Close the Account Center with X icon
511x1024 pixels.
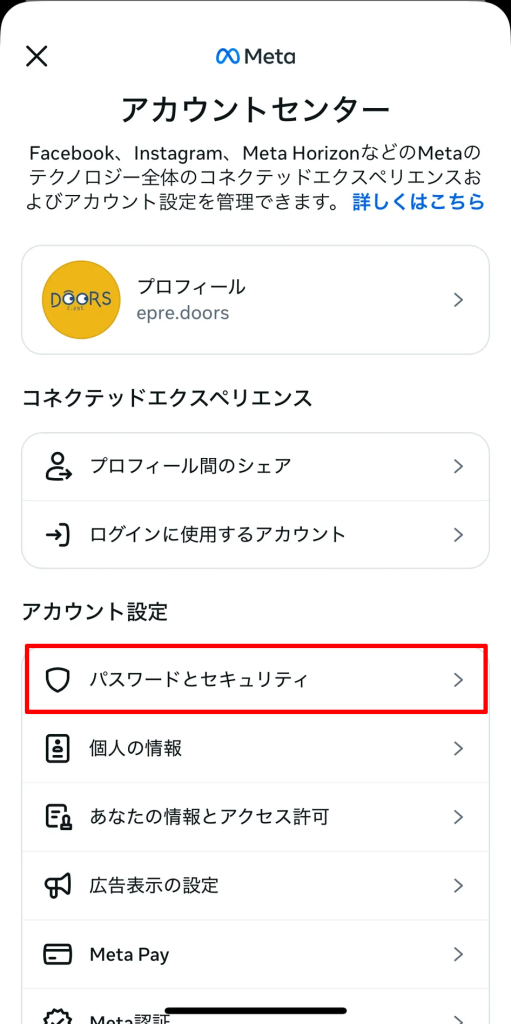[37, 56]
